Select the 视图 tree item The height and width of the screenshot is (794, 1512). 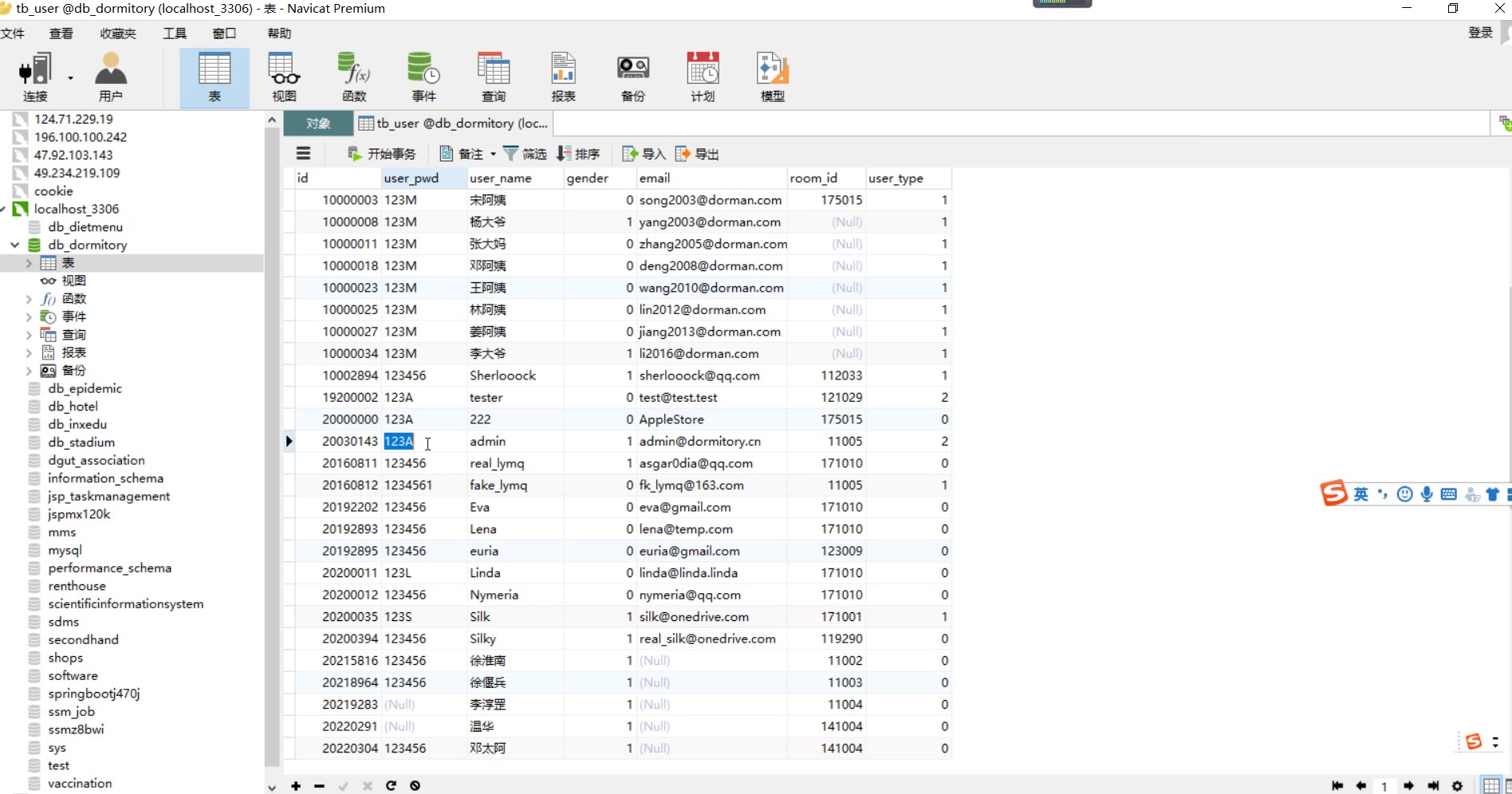[73, 281]
